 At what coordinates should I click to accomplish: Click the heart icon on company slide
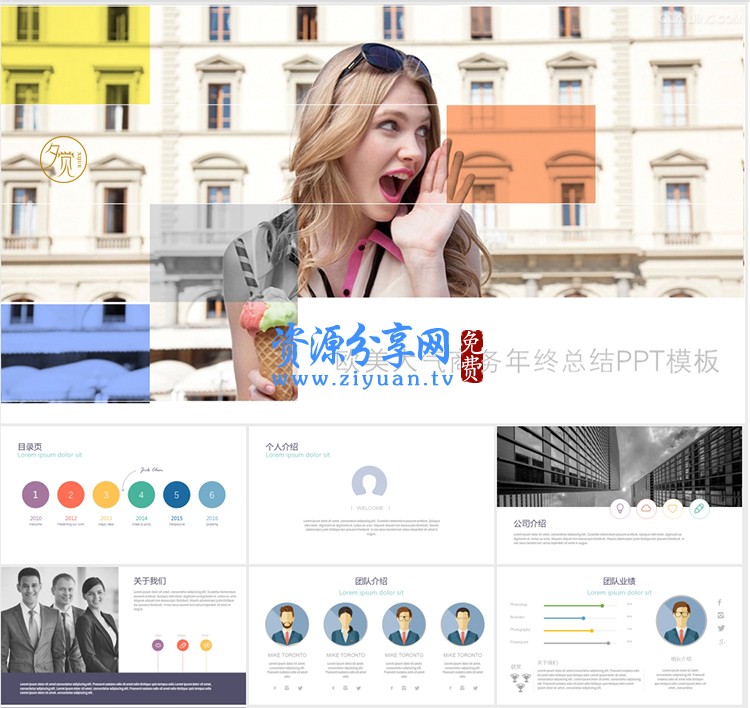[673, 508]
